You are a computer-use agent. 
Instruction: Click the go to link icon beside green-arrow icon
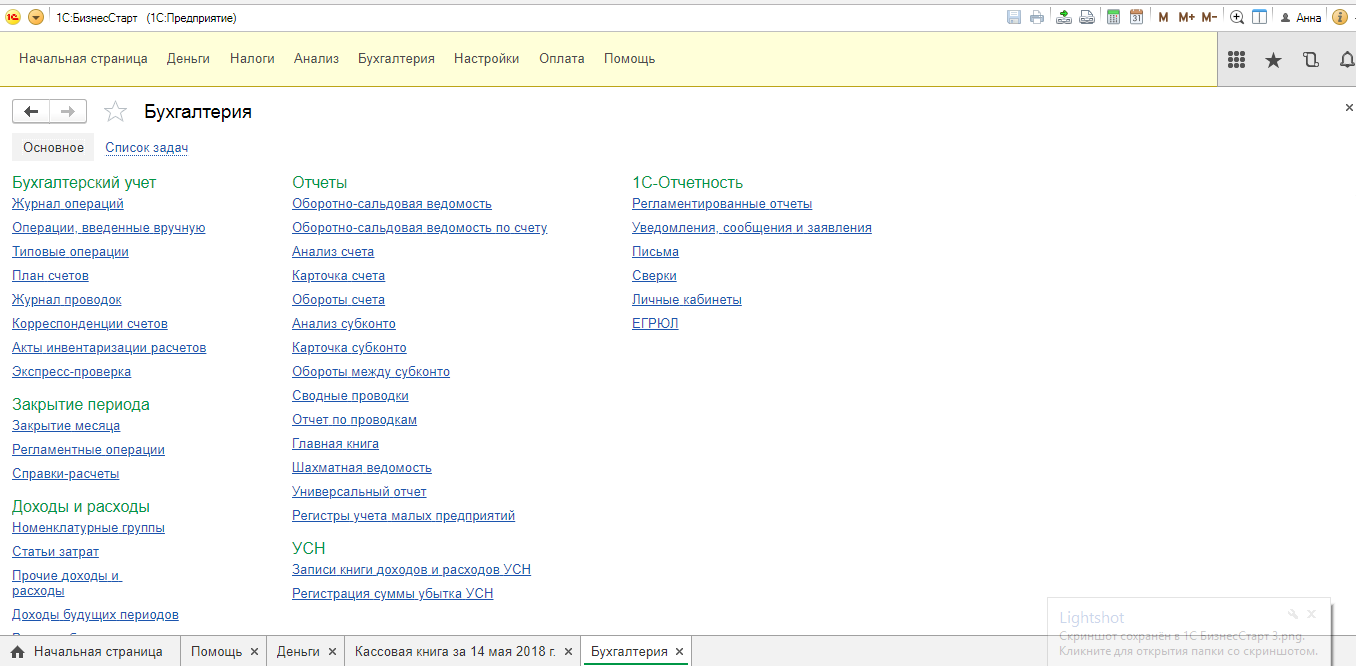(x=1087, y=17)
